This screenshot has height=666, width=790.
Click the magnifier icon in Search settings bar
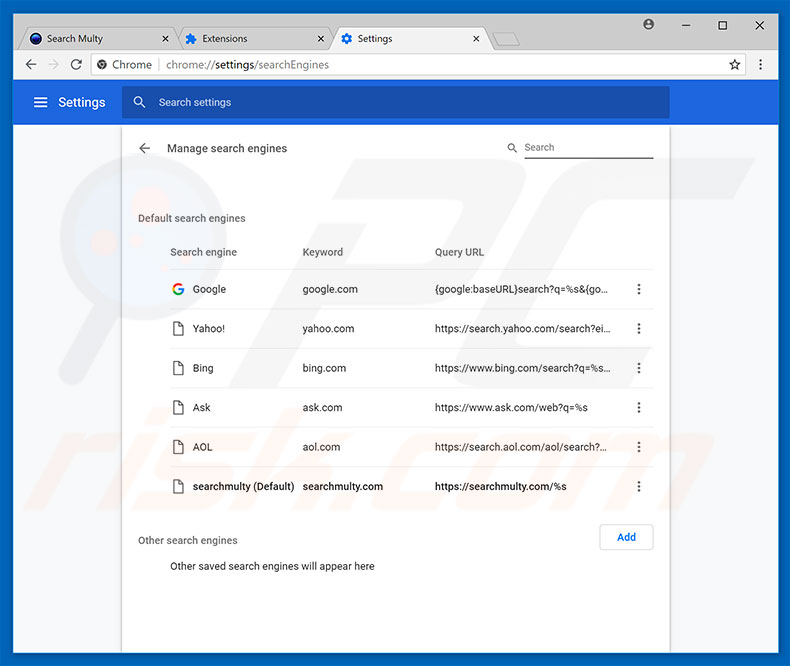click(x=139, y=102)
